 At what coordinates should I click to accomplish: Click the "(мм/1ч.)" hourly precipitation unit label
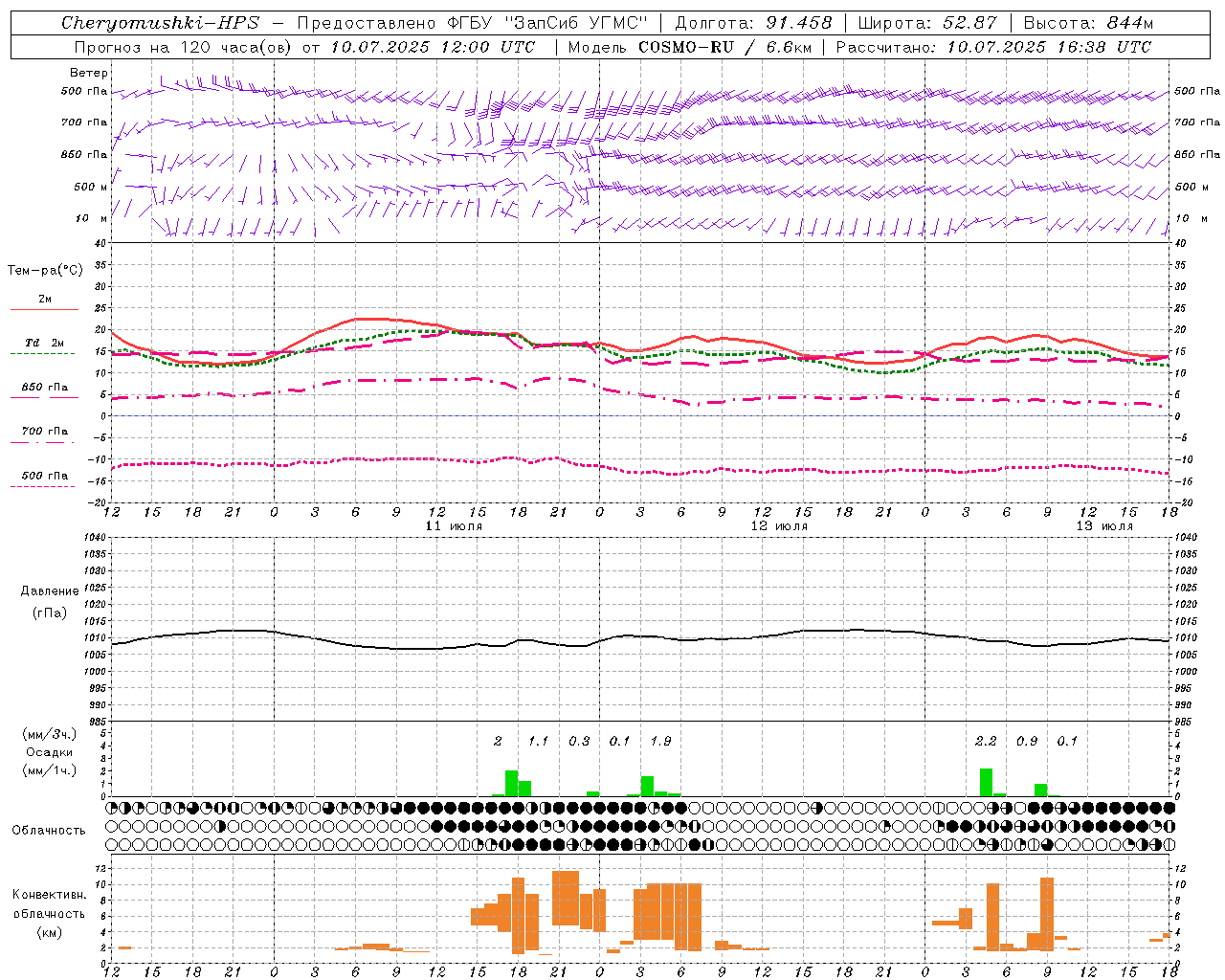[50, 770]
